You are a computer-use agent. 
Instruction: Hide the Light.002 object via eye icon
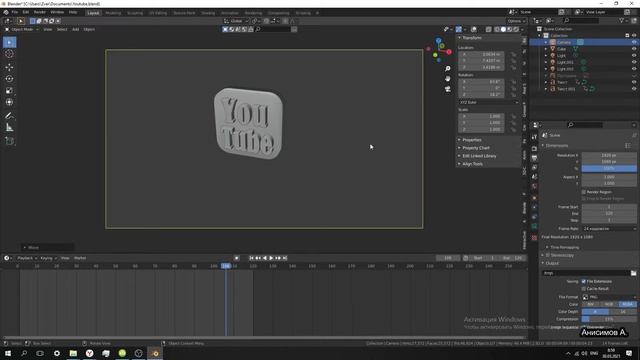pyautogui.click(x=634, y=69)
